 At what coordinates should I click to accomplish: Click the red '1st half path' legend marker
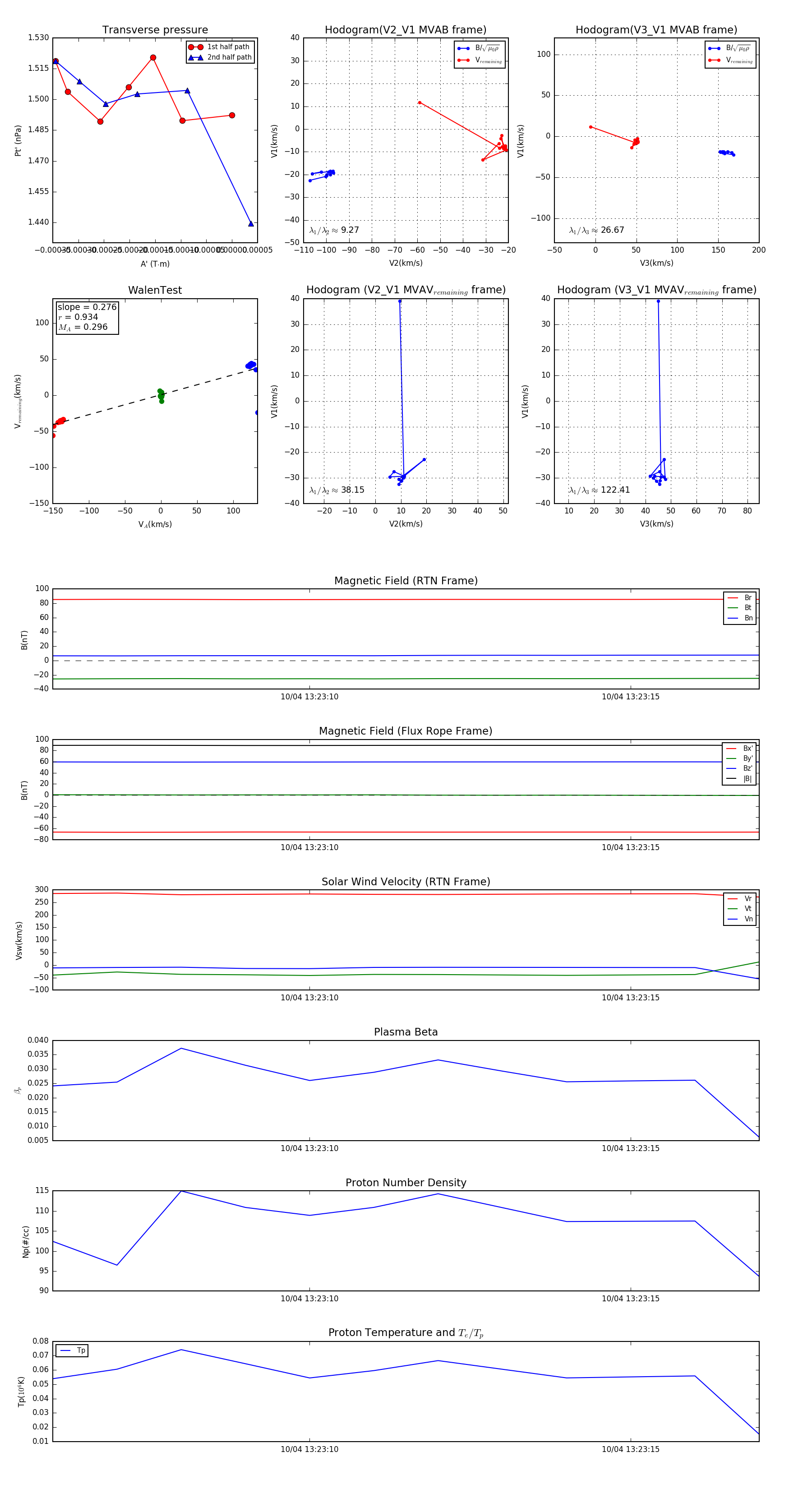(195, 47)
